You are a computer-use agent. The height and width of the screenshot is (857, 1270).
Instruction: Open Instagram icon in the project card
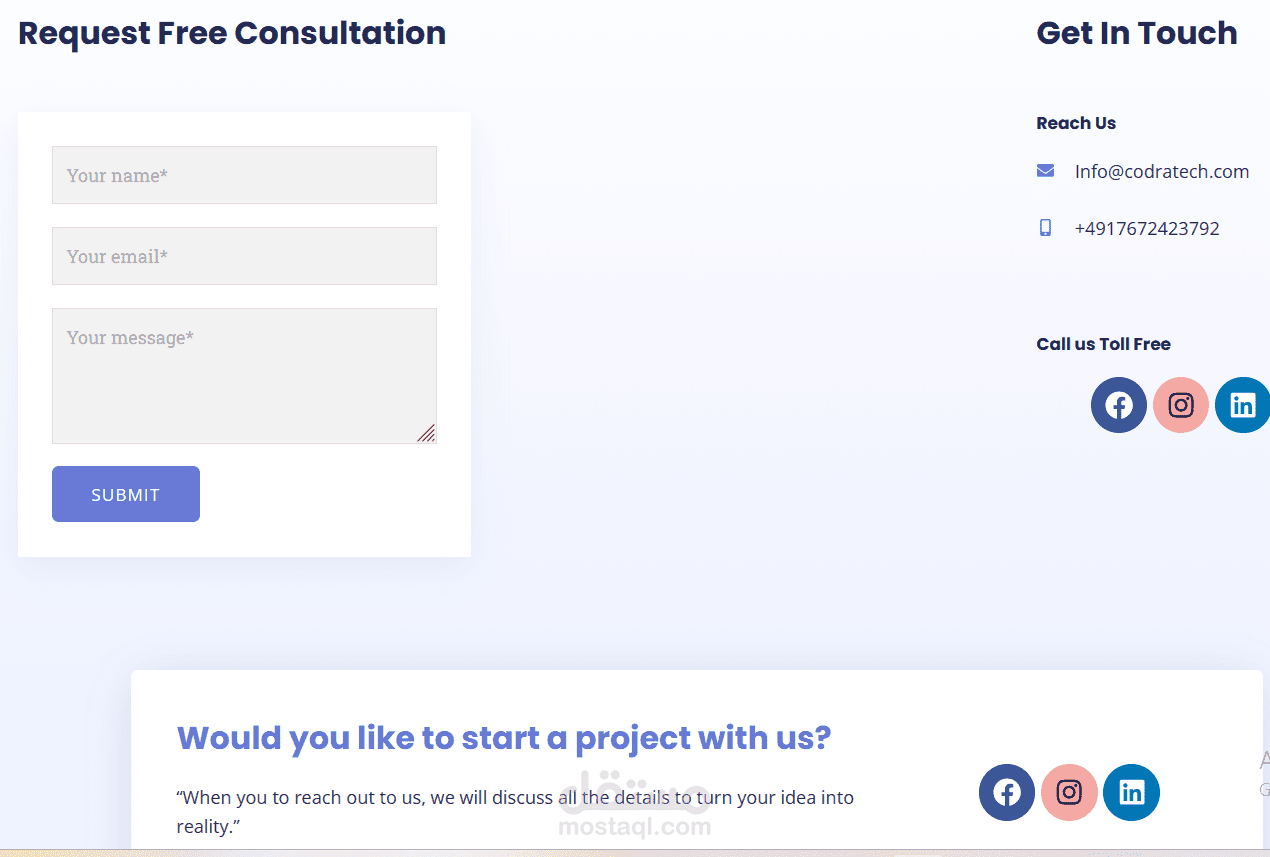[x=1069, y=793]
